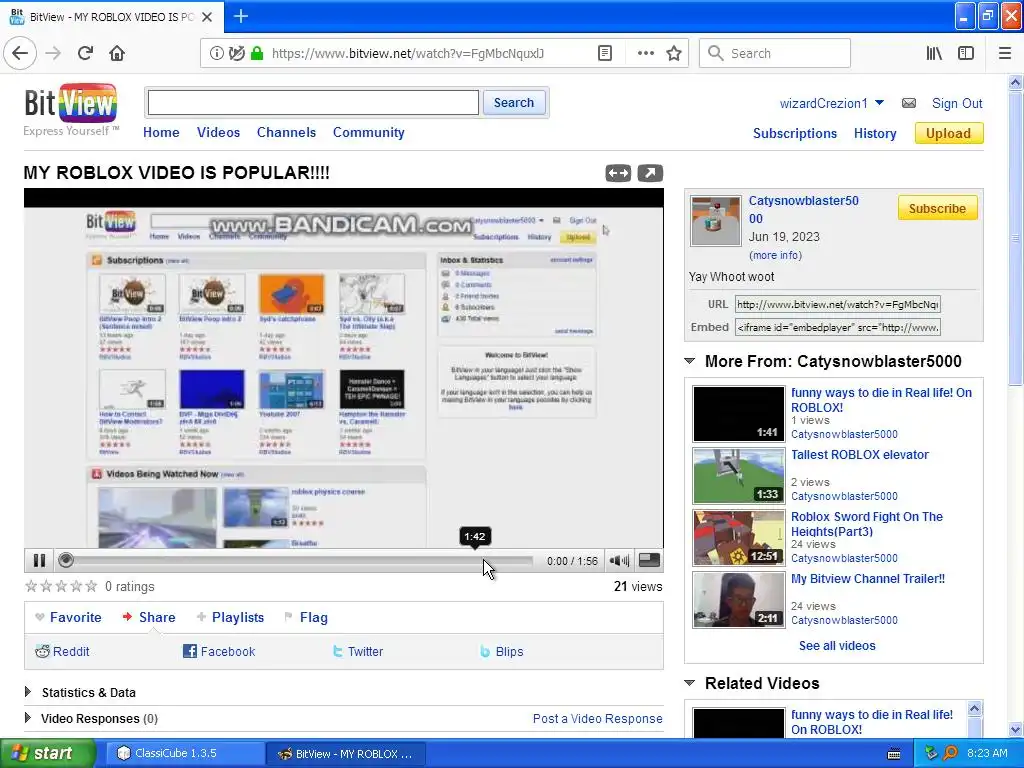Open new tab with plus button
Viewport: 1024px width, 768px height.
pos(240,16)
